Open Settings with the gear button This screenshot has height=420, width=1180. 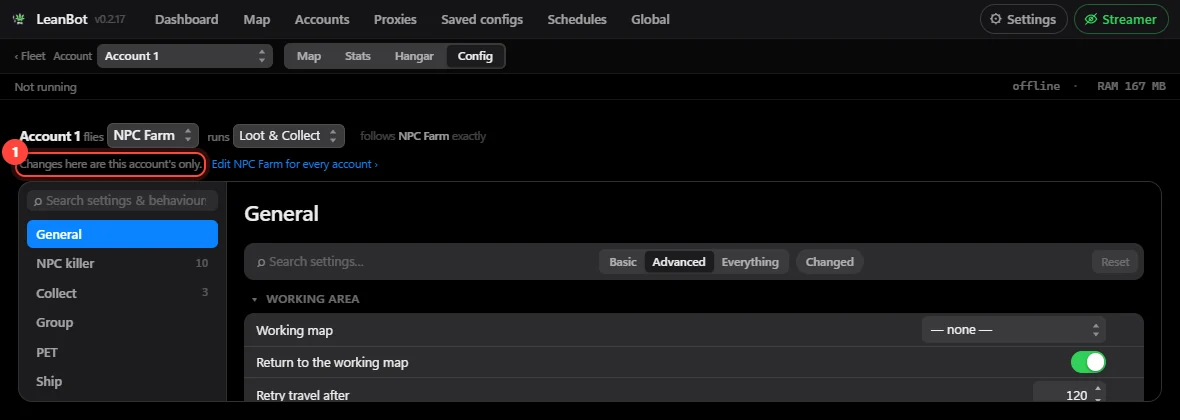[1023, 20]
